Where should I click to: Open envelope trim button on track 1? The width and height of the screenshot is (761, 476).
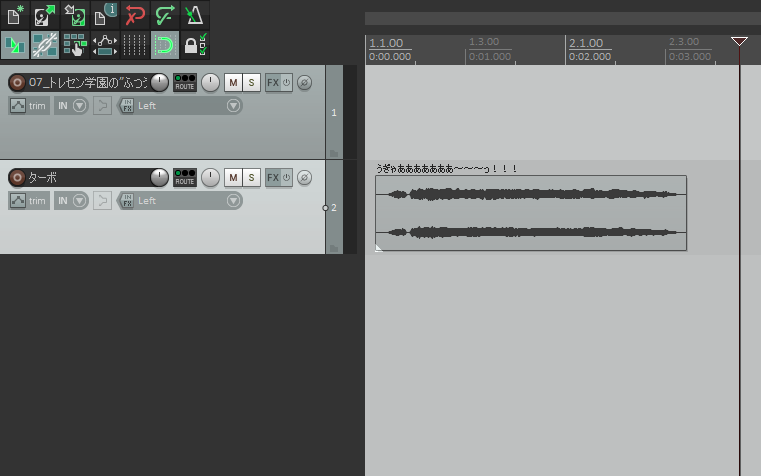click(x=29, y=106)
